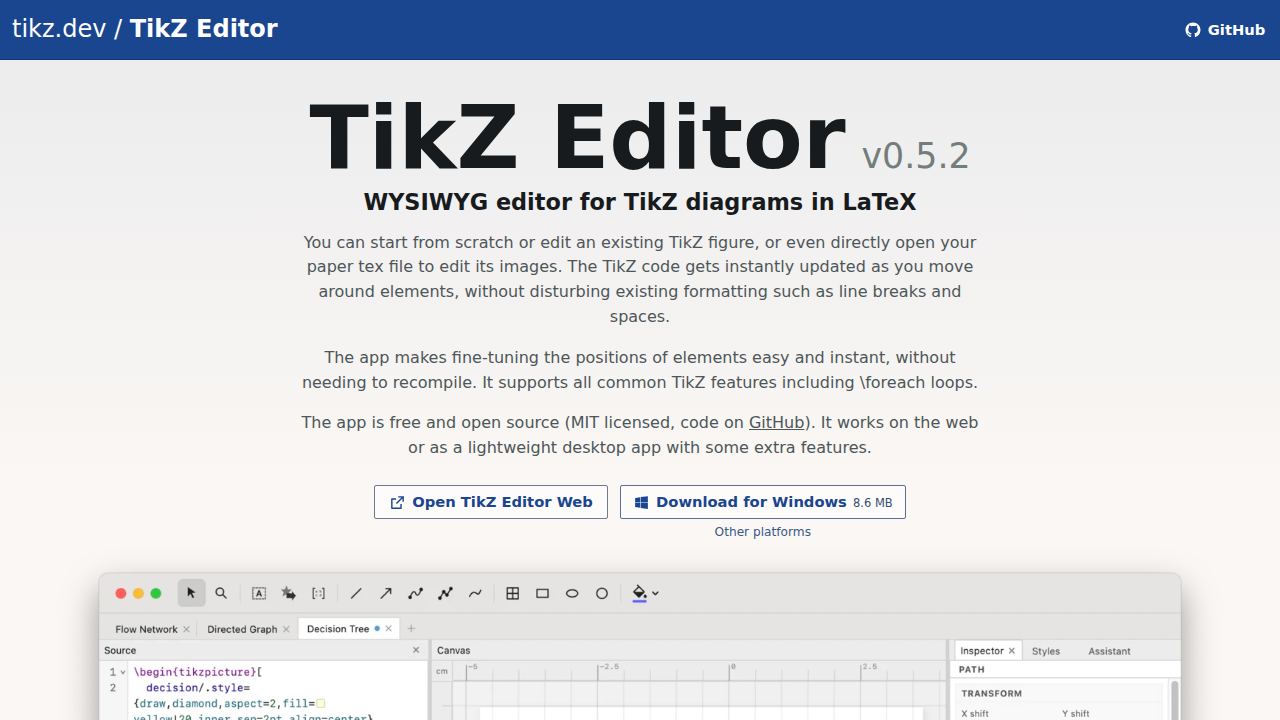Select the text node tool
1280x720 pixels.
259,593
